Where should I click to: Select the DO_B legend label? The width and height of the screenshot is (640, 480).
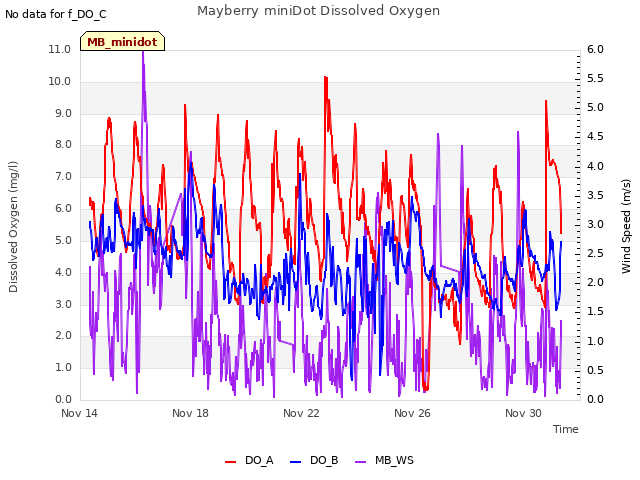point(324,460)
